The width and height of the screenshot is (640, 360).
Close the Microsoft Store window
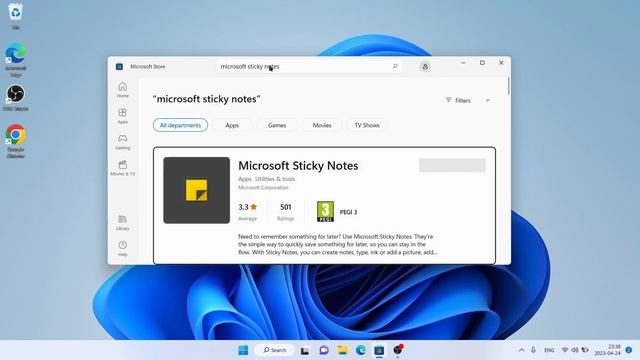[x=501, y=63]
